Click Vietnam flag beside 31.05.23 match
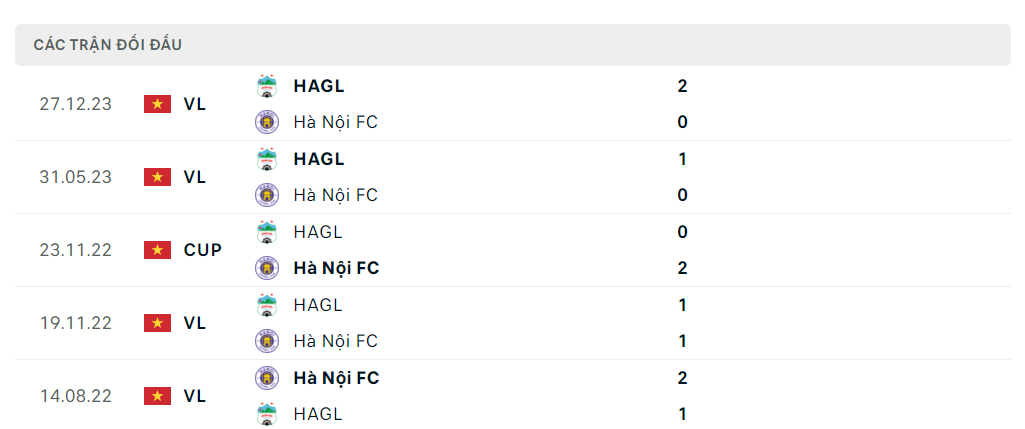This screenshot has height=429, width=1025. 157,177
